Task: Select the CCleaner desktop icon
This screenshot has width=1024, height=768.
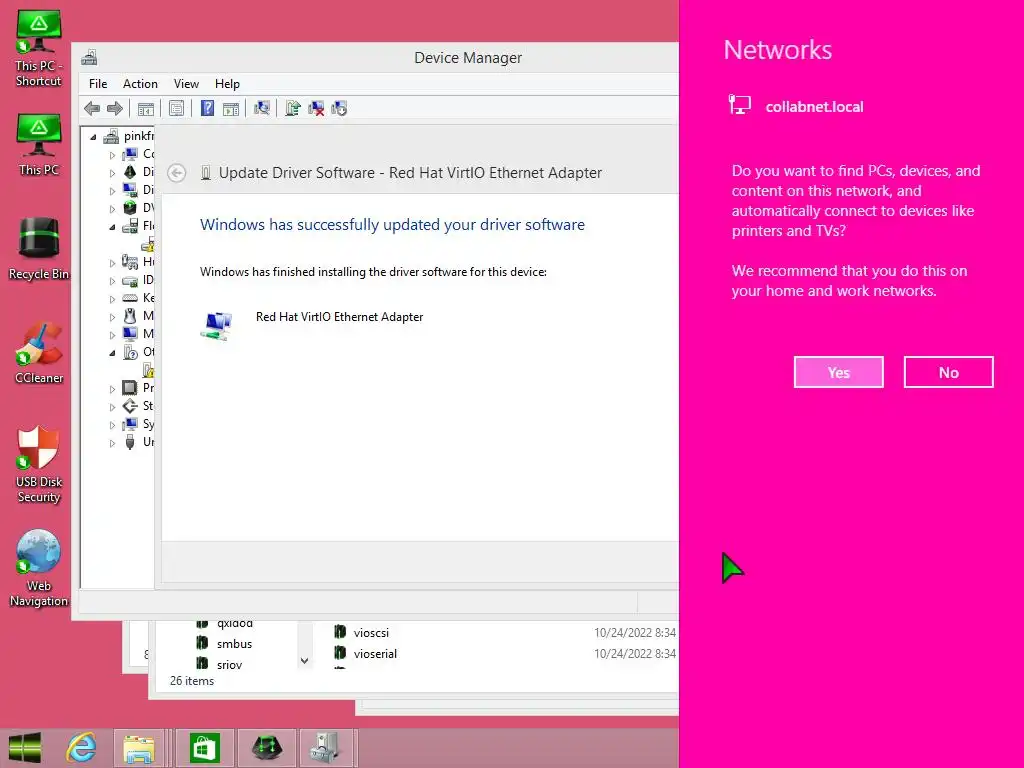Action: click(39, 353)
